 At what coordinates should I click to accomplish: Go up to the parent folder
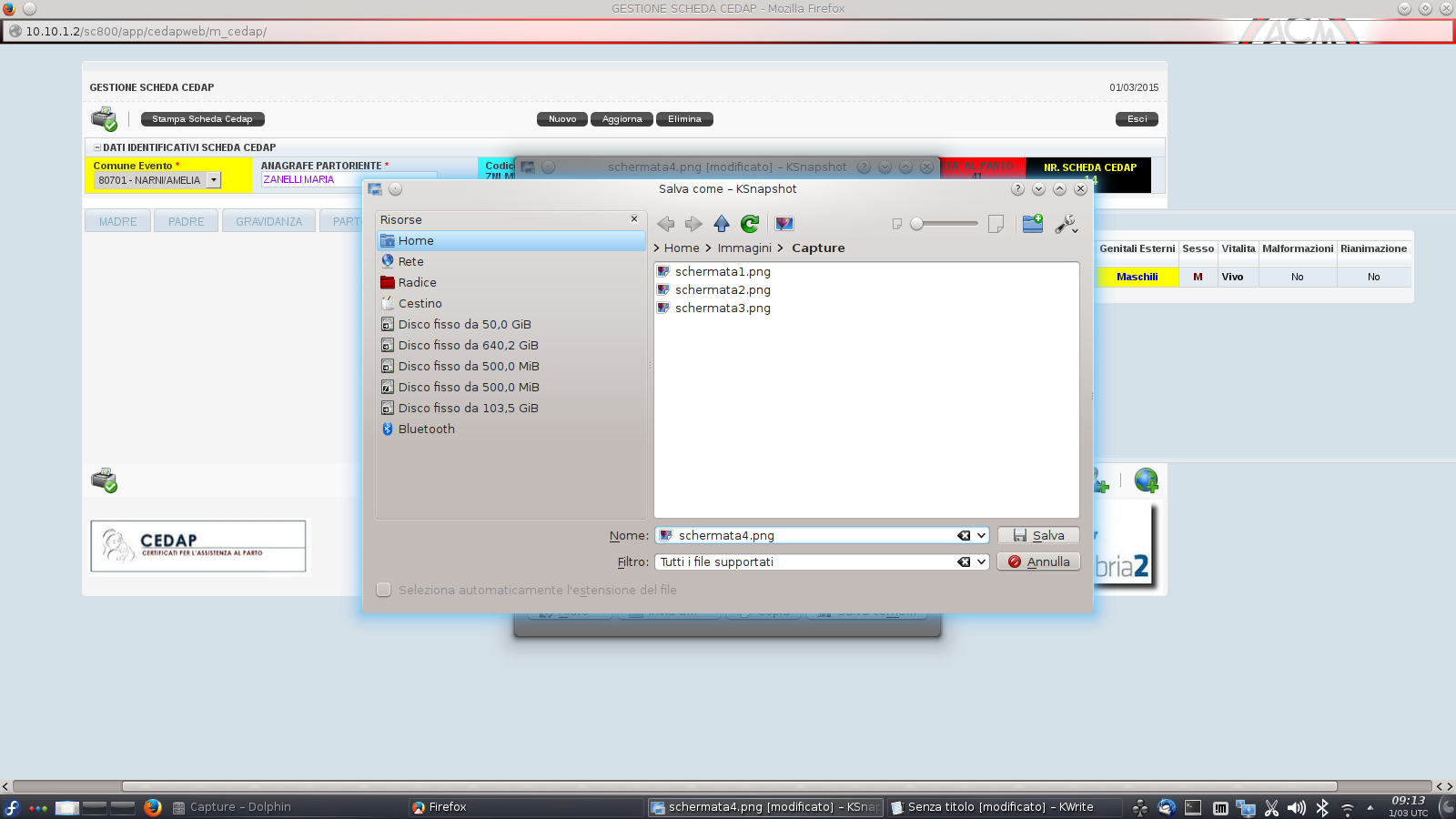click(x=722, y=224)
